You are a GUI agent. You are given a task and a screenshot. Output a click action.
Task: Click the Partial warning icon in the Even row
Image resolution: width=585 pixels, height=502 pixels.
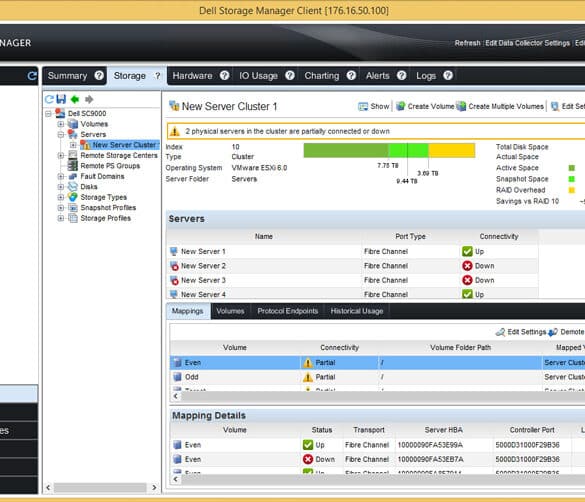pyautogui.click(x=308, y=363)
